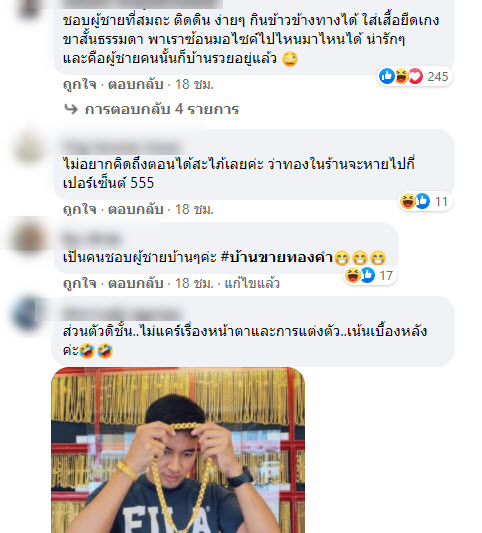The image size is (482, 533).
Task: Open reaction count 11 list
Action: pyautogui.click(x=442, y=202)
